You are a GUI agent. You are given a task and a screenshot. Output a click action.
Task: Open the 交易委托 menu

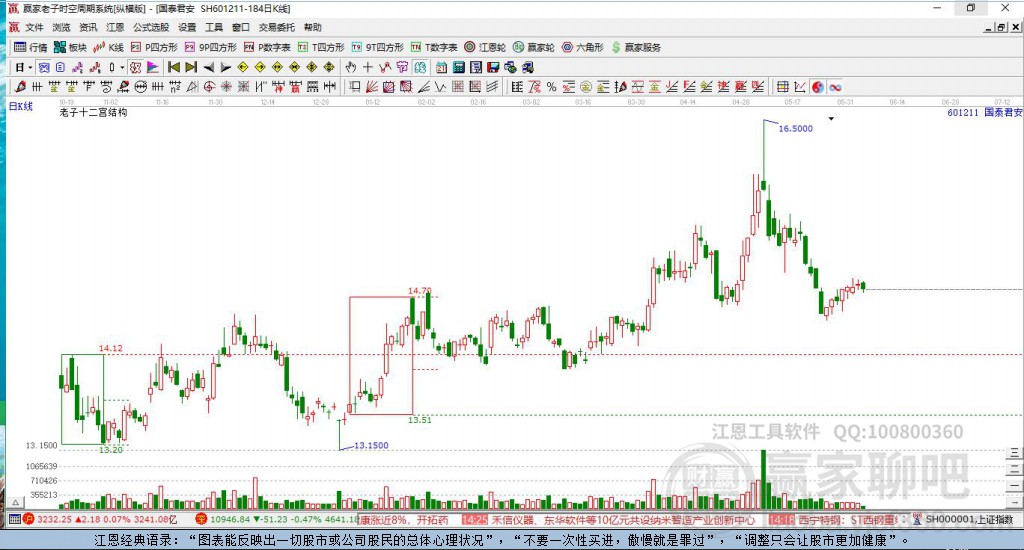pos(276,27)
